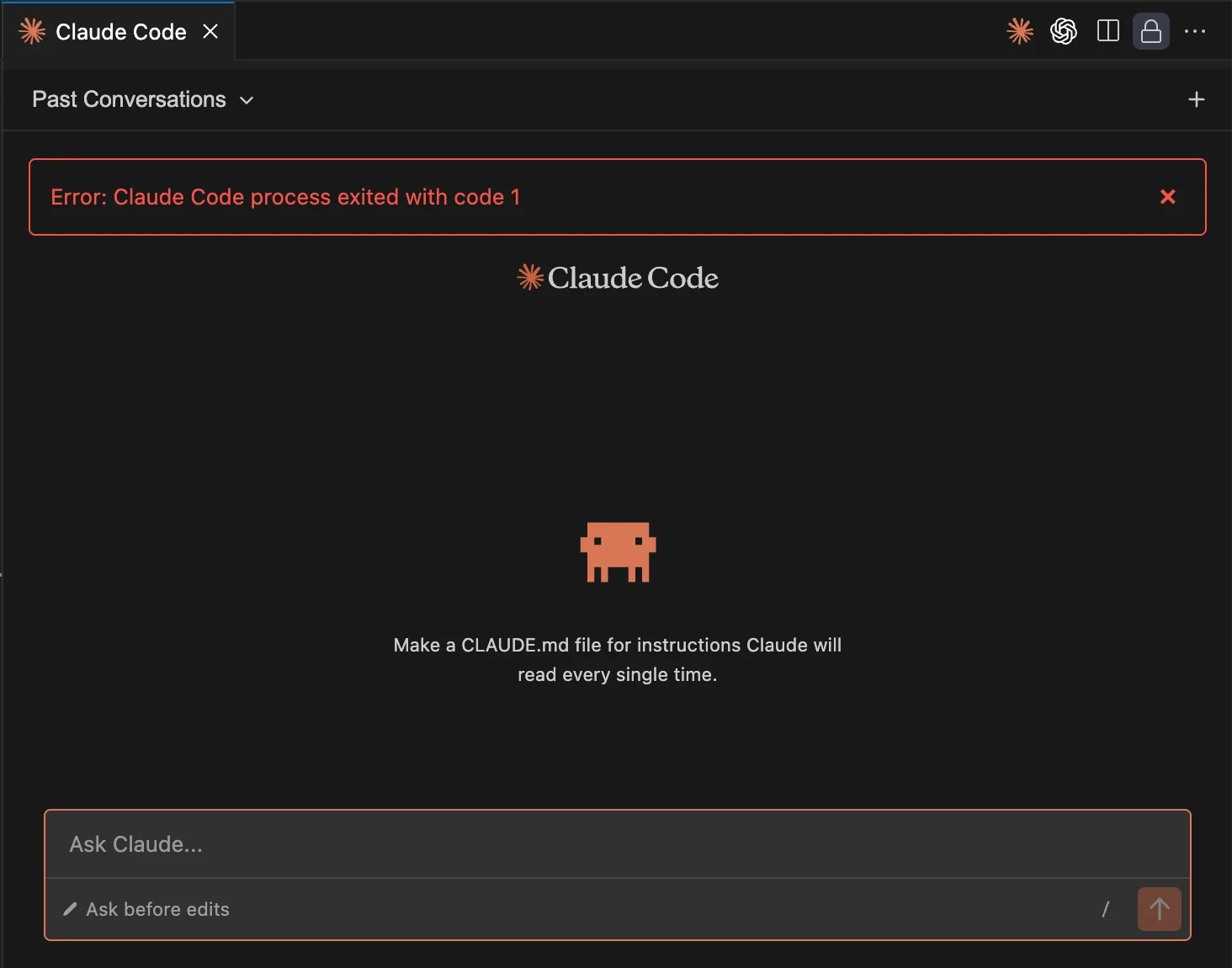Dismiss the process exited error banner
Viewport: 1232px width, 968px height.
[x=1168, y=197]
